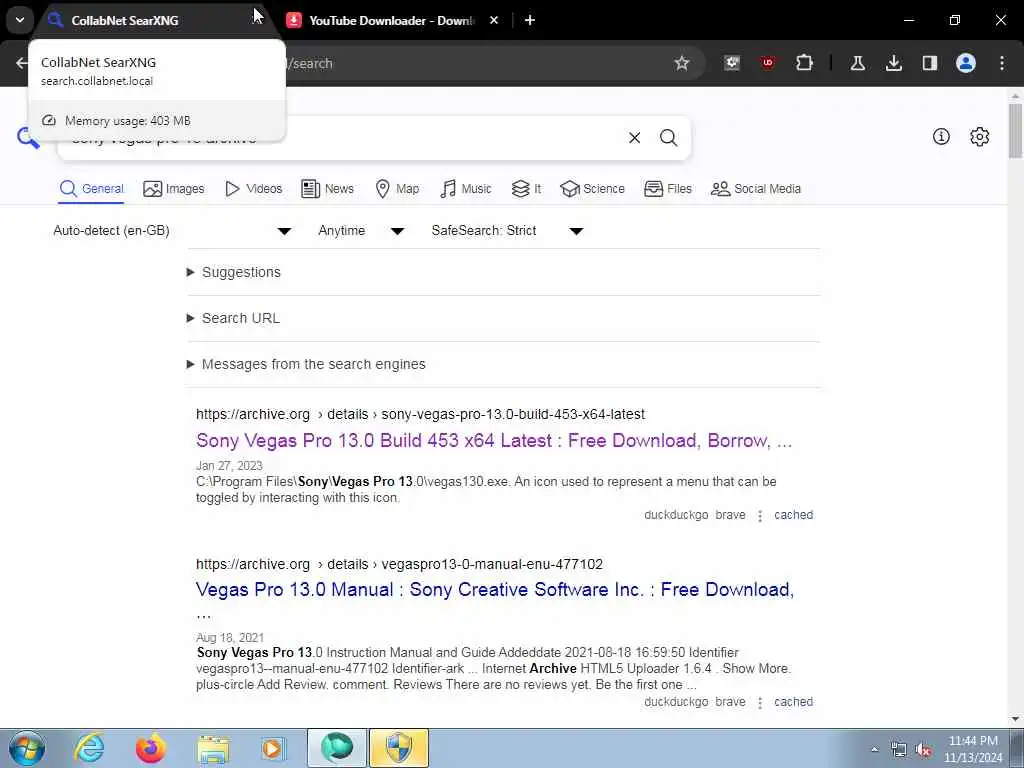Open cached link for Build 453 result
1024x768 pixels.
tap(793, 515)
